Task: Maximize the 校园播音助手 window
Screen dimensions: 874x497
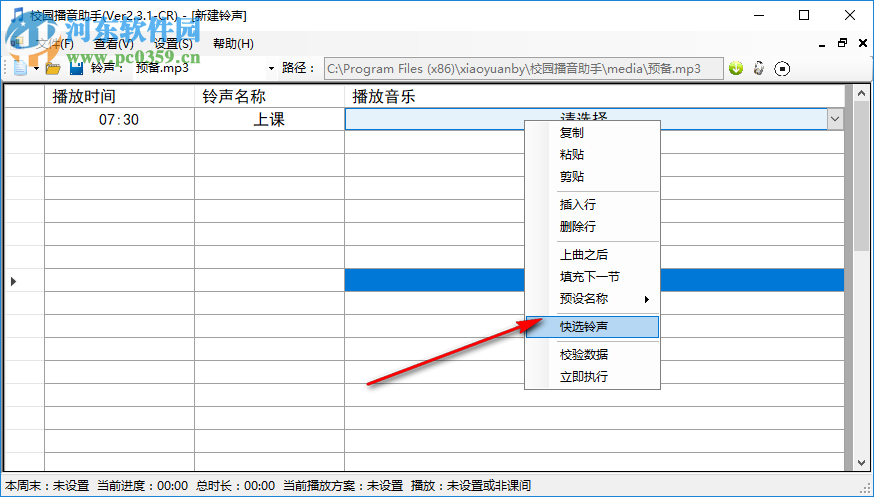Action: (804, 16)
